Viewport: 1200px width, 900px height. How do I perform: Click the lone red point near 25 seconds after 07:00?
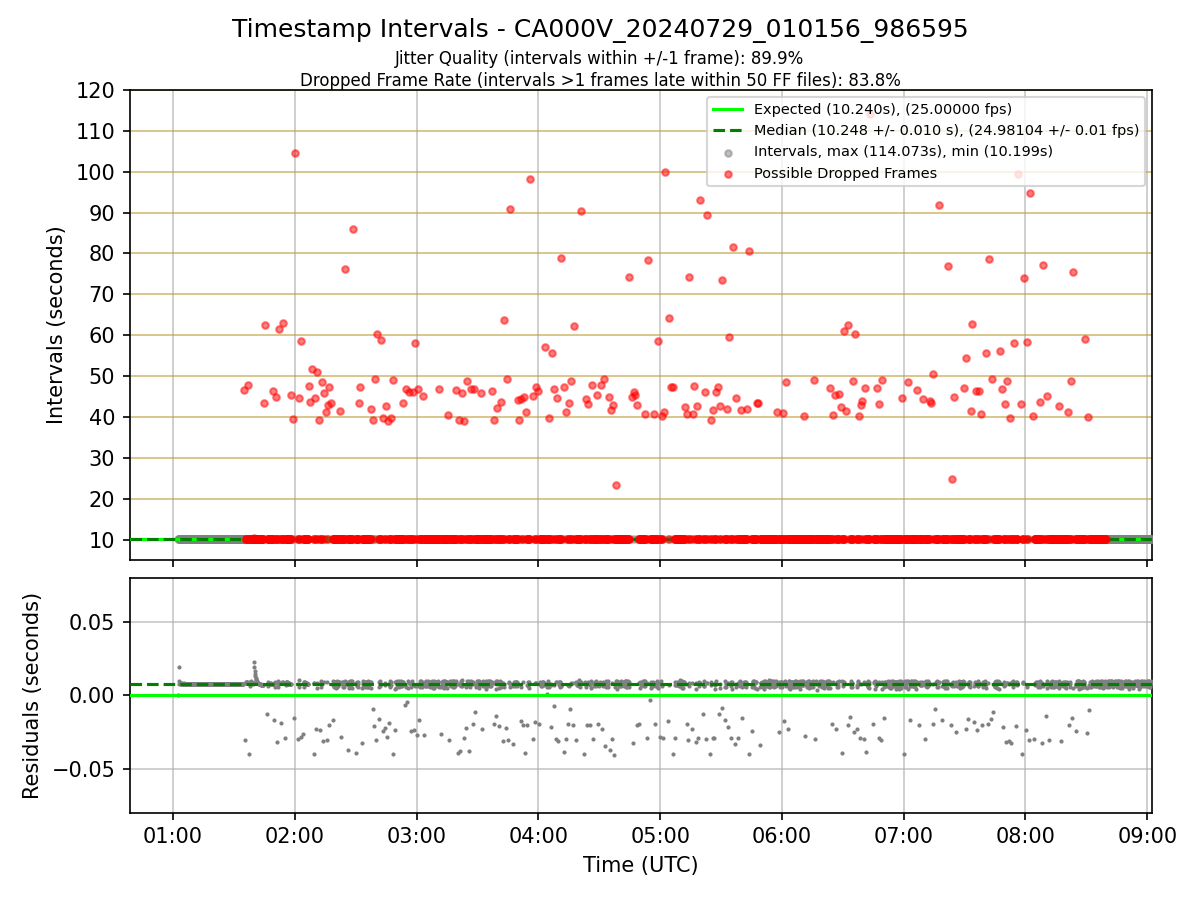click(952, 479)
